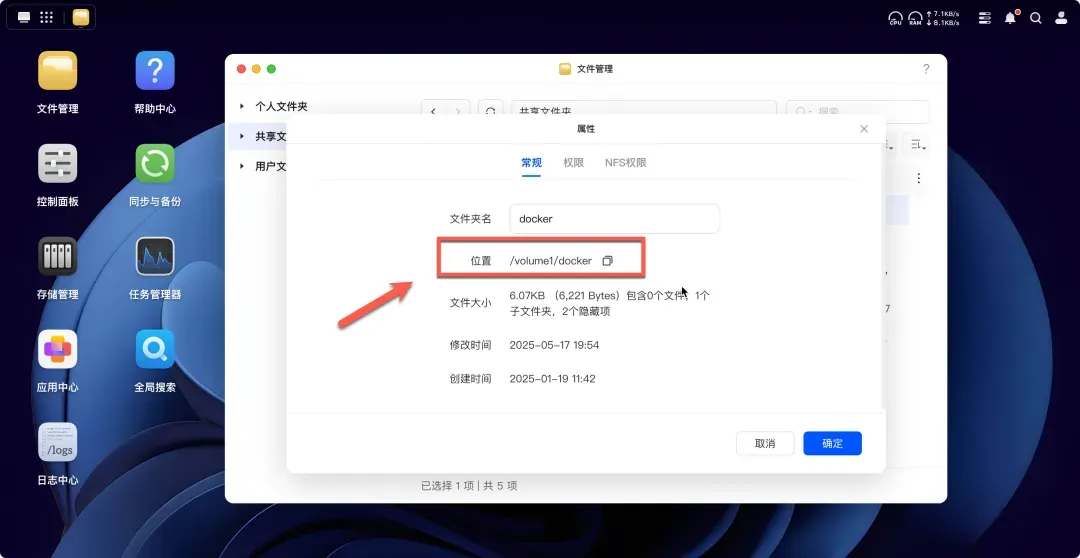Open 日志中心 desktop icon
The height and width of the screenshot is (558, 1080).
[x=58, y=442]
